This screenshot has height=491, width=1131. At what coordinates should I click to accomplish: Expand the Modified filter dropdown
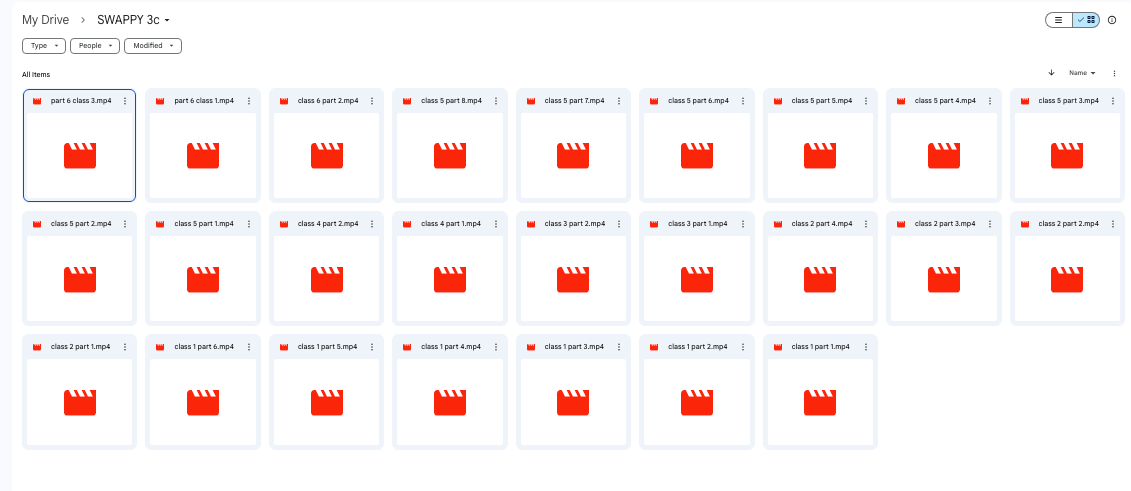coord(153,46)
